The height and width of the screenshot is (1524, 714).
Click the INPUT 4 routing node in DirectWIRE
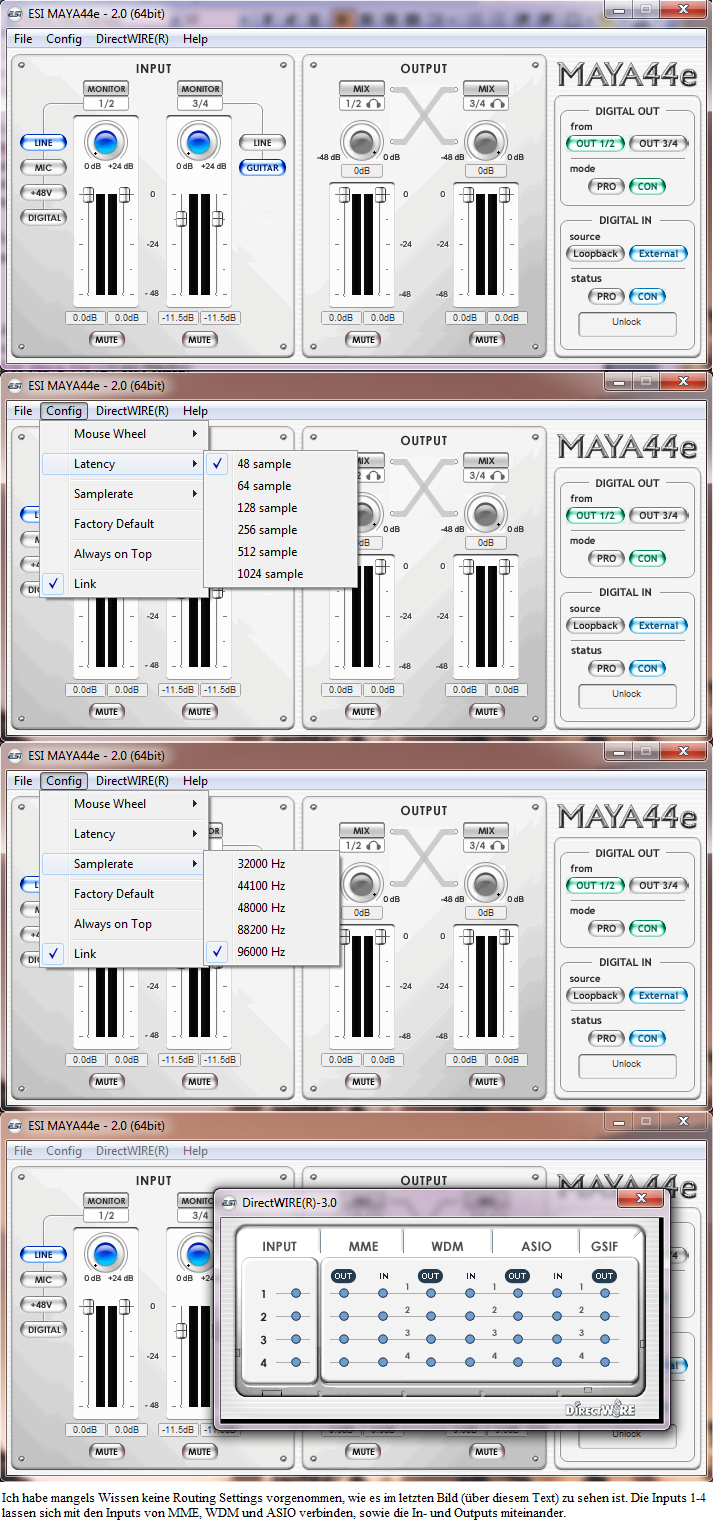click(295, 1362)
